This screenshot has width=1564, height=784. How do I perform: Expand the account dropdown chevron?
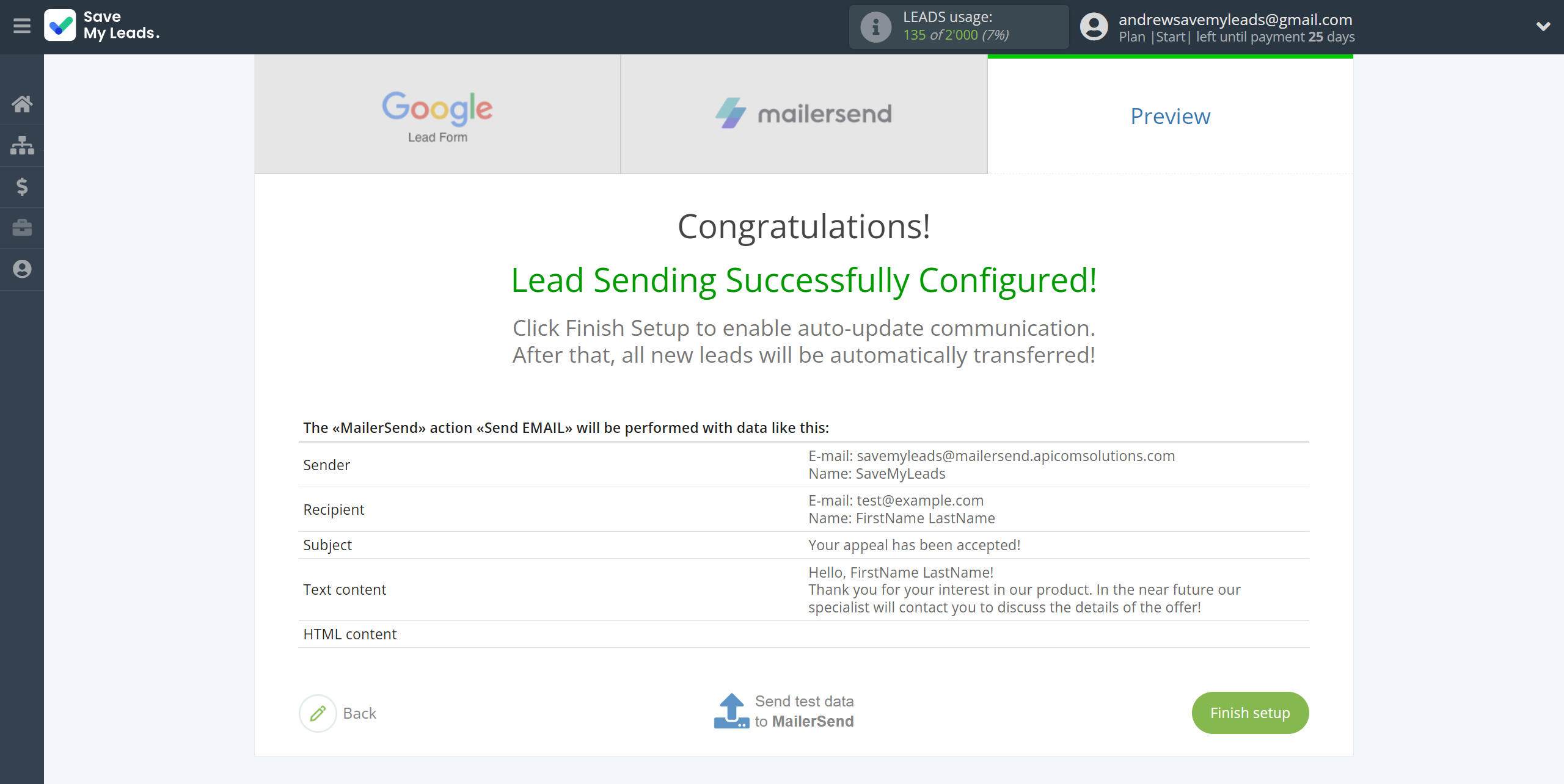coord(1543,26)
